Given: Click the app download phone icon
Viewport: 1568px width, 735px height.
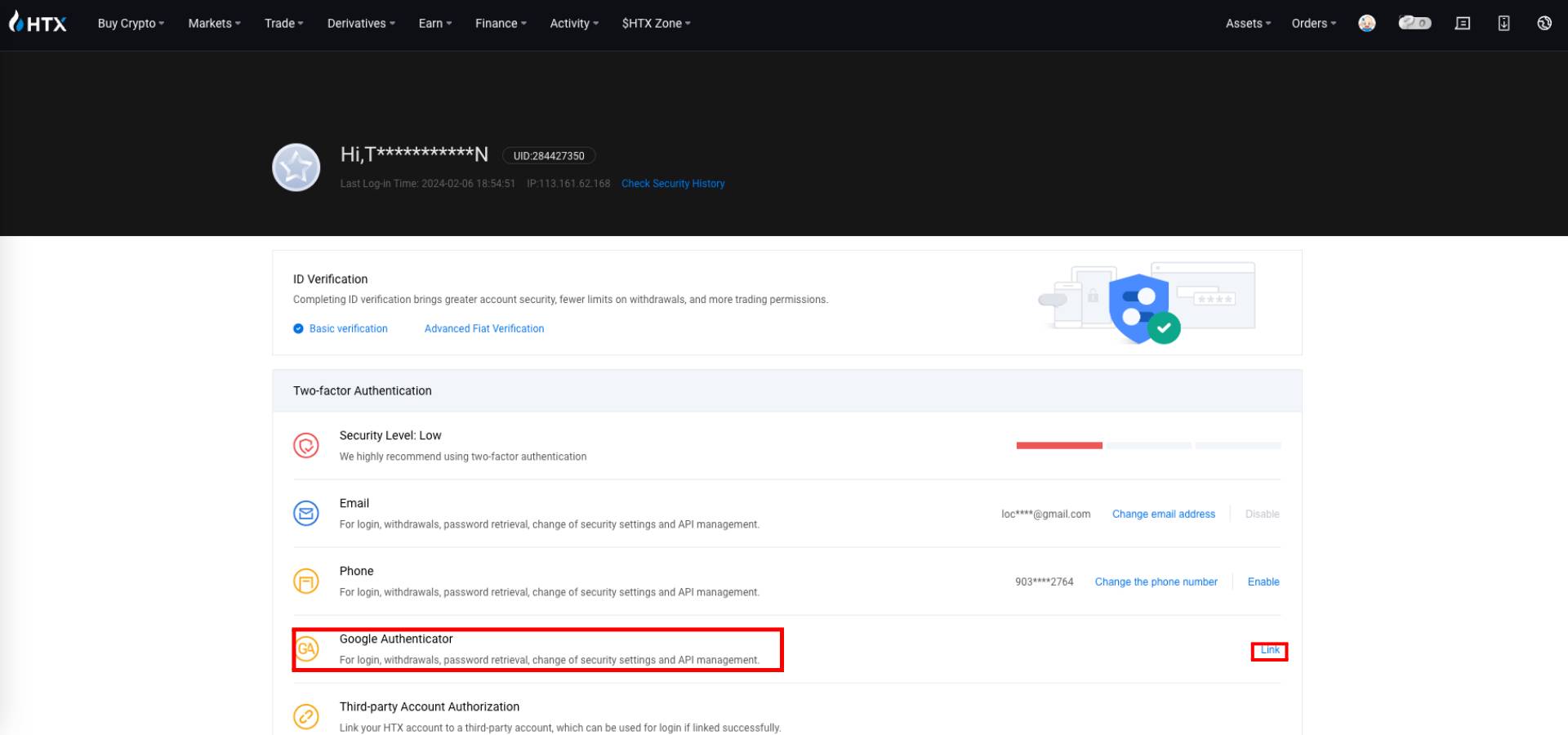Looking at the screenshot, I should [x=1503, y=24].
